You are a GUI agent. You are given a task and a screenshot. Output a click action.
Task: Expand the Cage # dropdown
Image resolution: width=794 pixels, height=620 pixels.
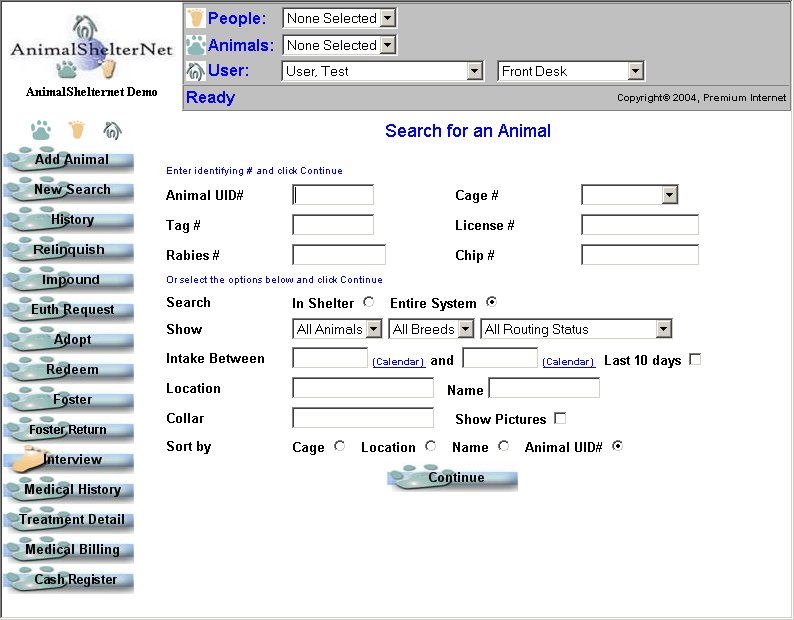pyautogui.click(x=629, y=195)
